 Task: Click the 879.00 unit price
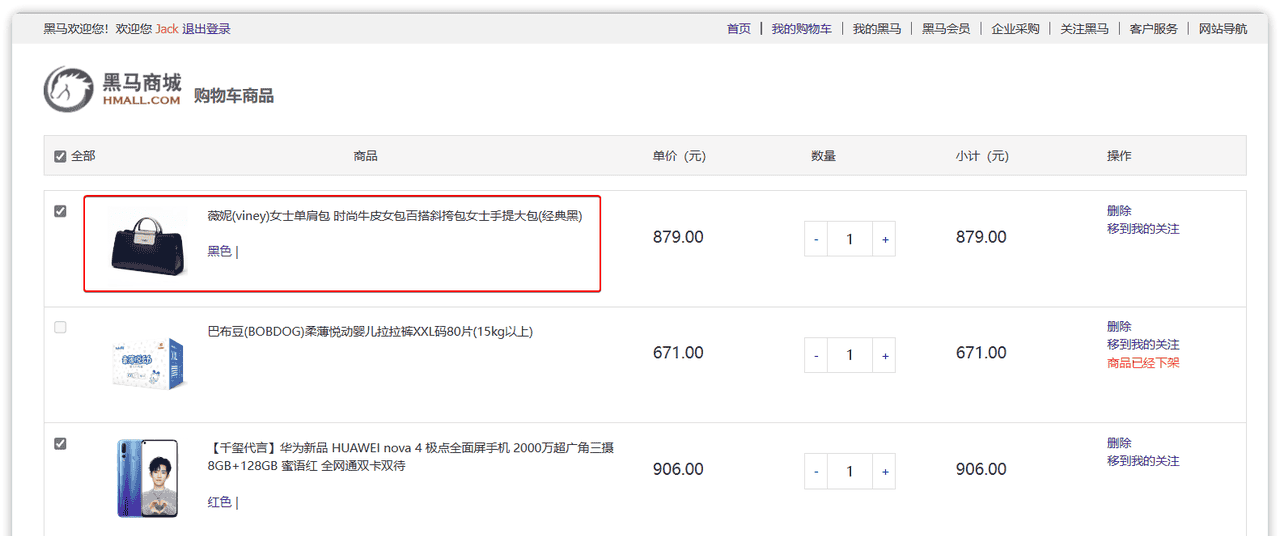pos(678,238)
